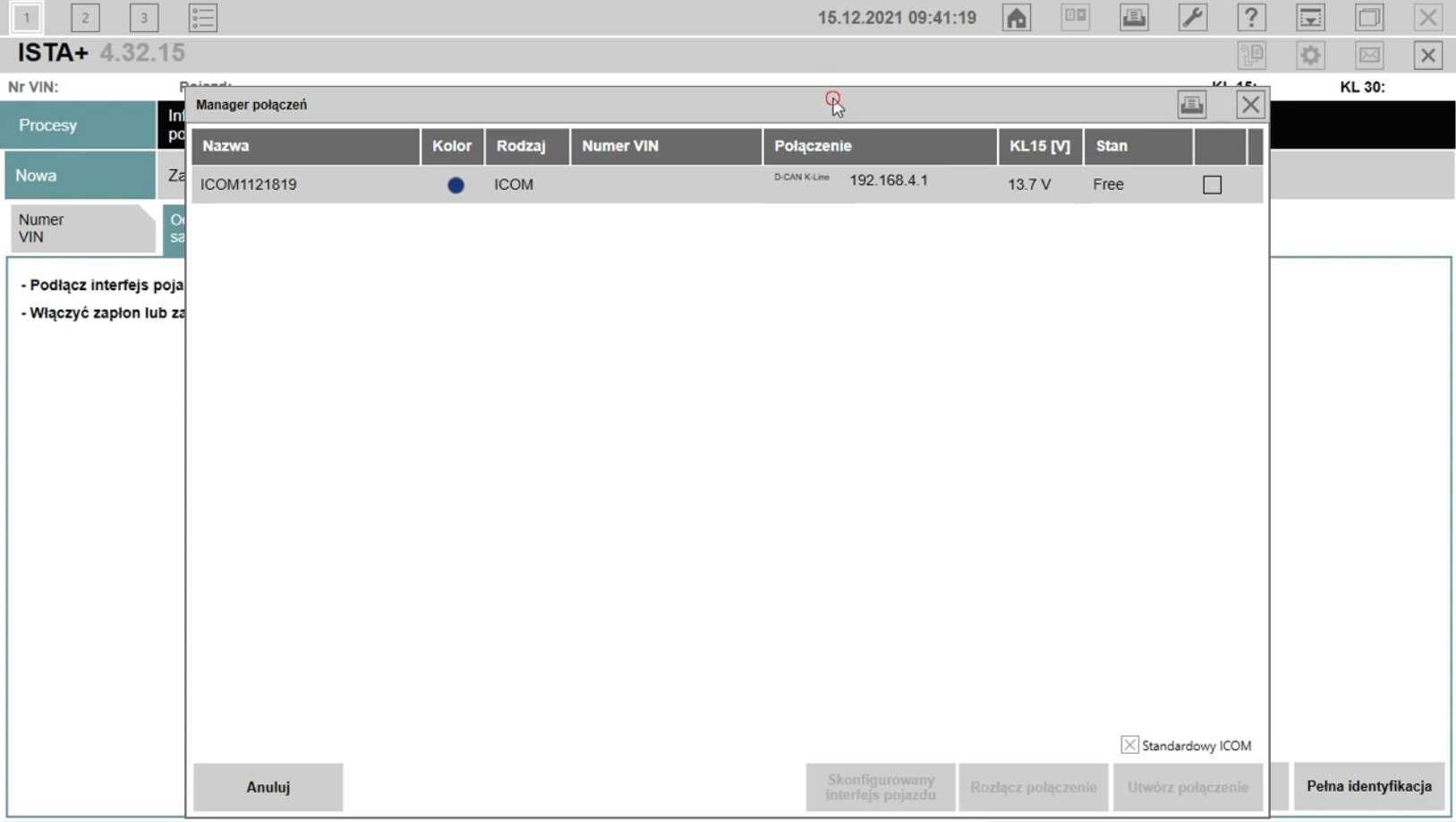Click the 13.7 V voltage value
Image resolution: width=1456 pixels, height=822 pixels.
click(1029, 184)
